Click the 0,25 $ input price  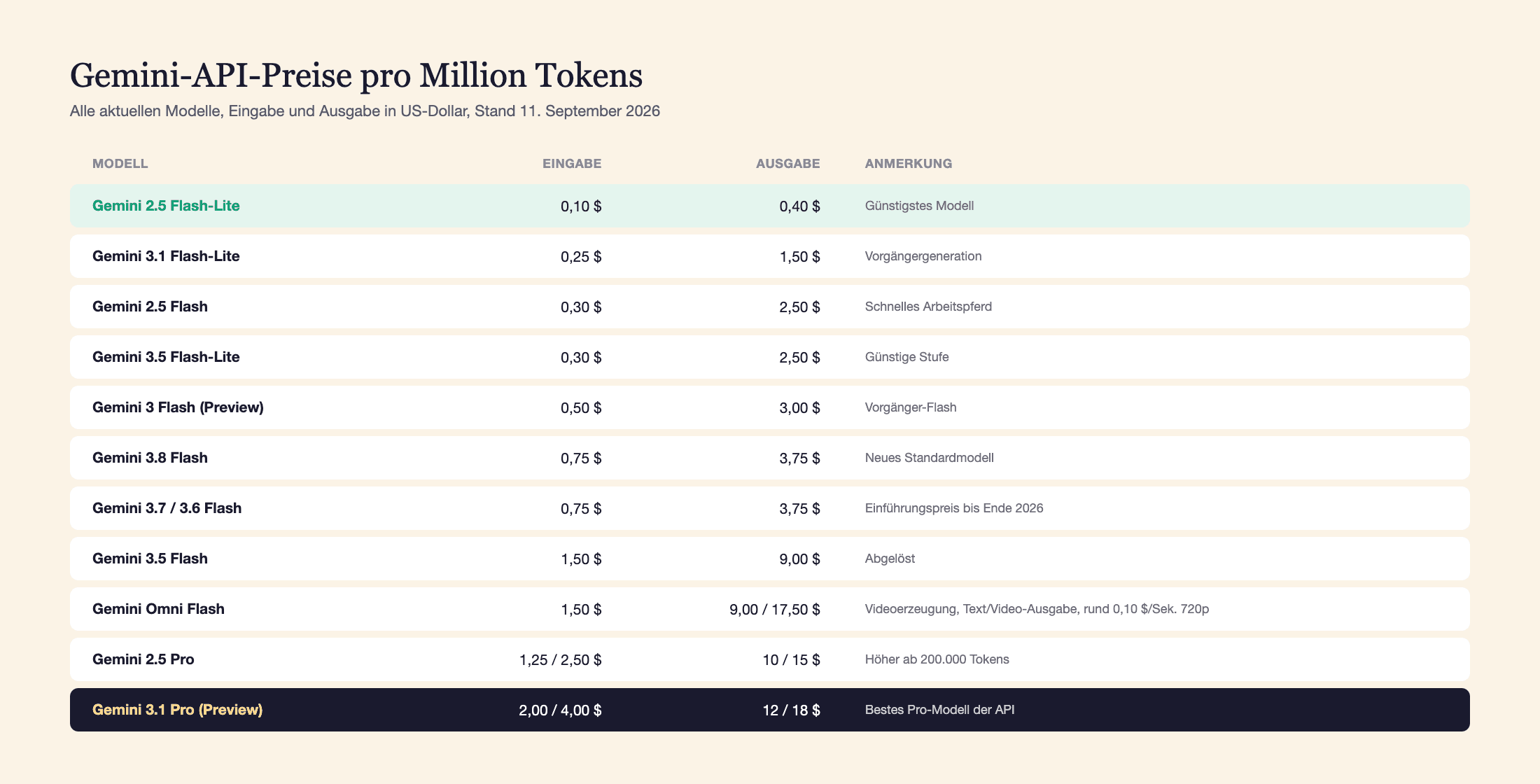pyautogui.click(x=581, y=257)
